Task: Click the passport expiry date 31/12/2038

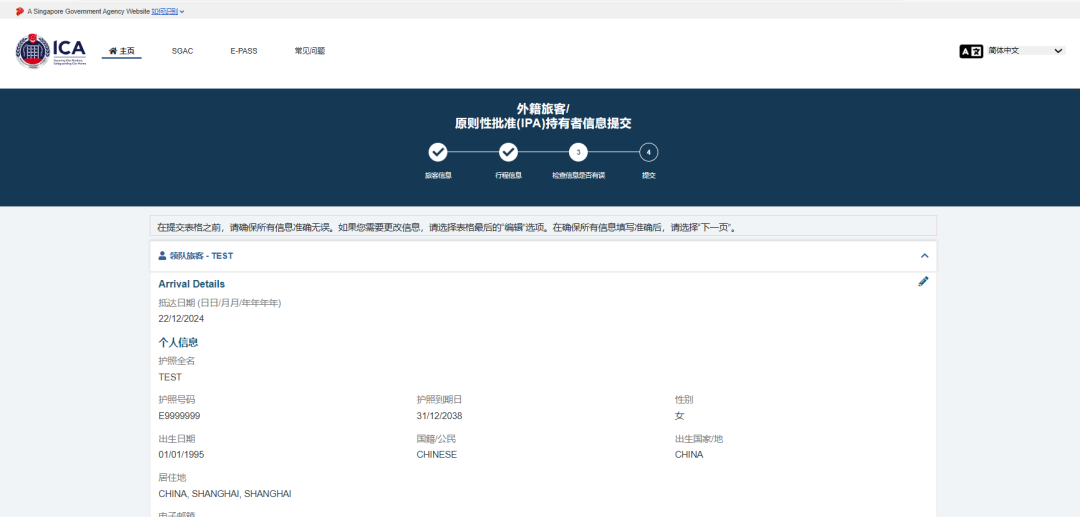Action: [x=439, y=416]
